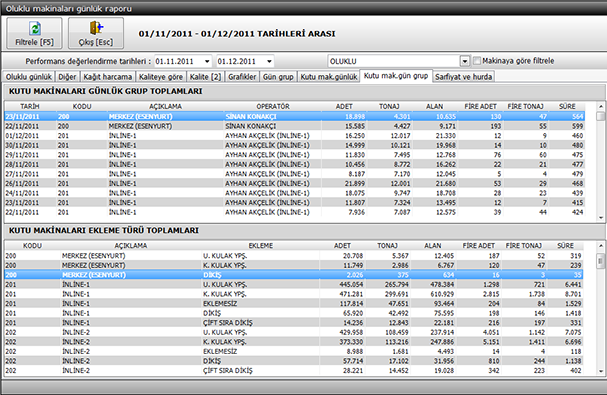Screen dimensions: 607x395
Task: Select the Kalite [2] tab
Action: pyautogui.click(x=205, y=77)
